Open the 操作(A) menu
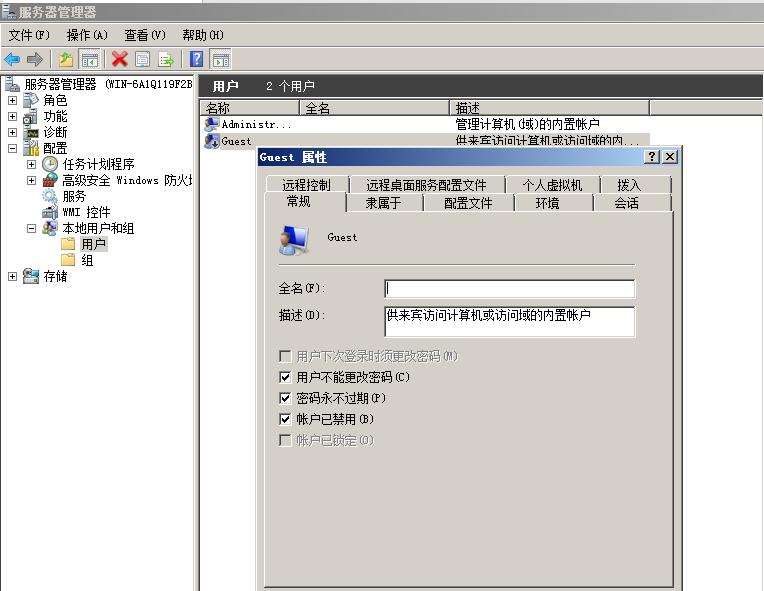Viewport: 764px width, 591px height. pyautogui.click(x=87, y=35)
